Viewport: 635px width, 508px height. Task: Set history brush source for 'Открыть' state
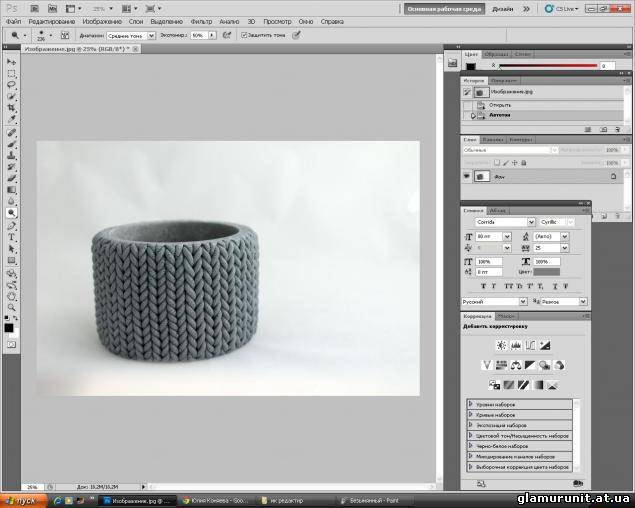467,105
